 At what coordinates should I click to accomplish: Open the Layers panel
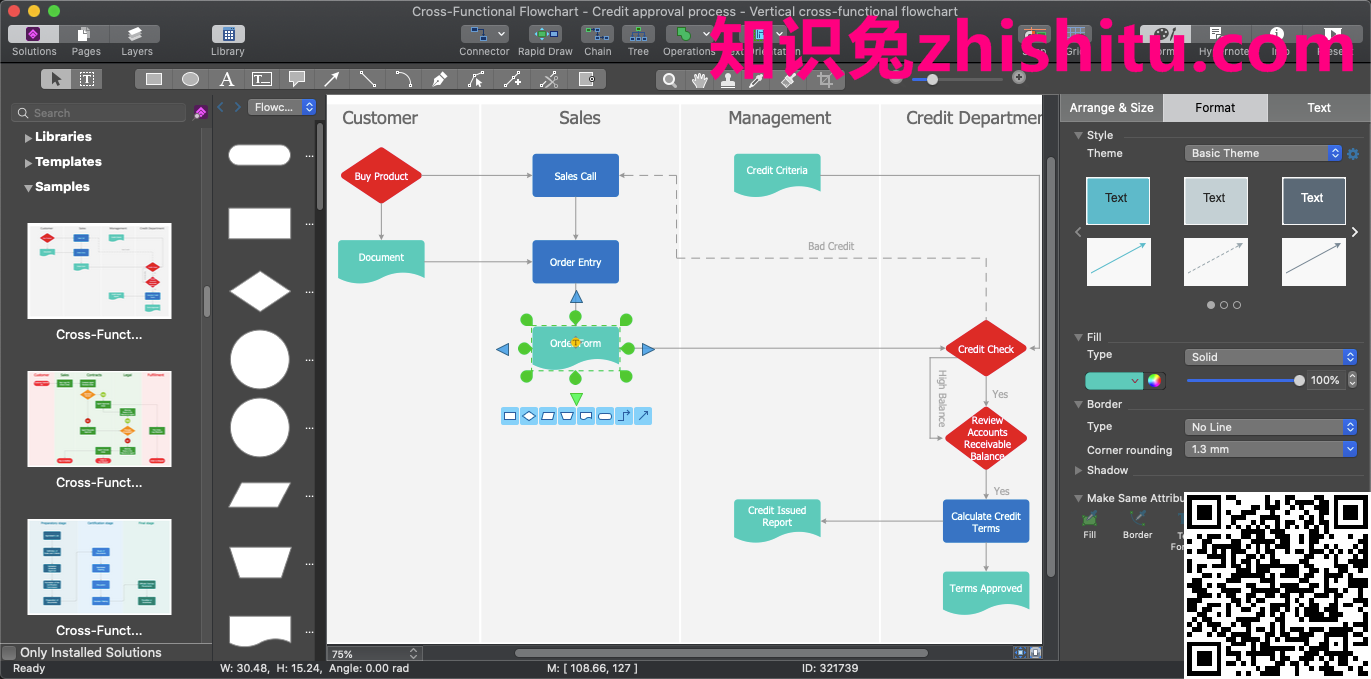[136, 34]
